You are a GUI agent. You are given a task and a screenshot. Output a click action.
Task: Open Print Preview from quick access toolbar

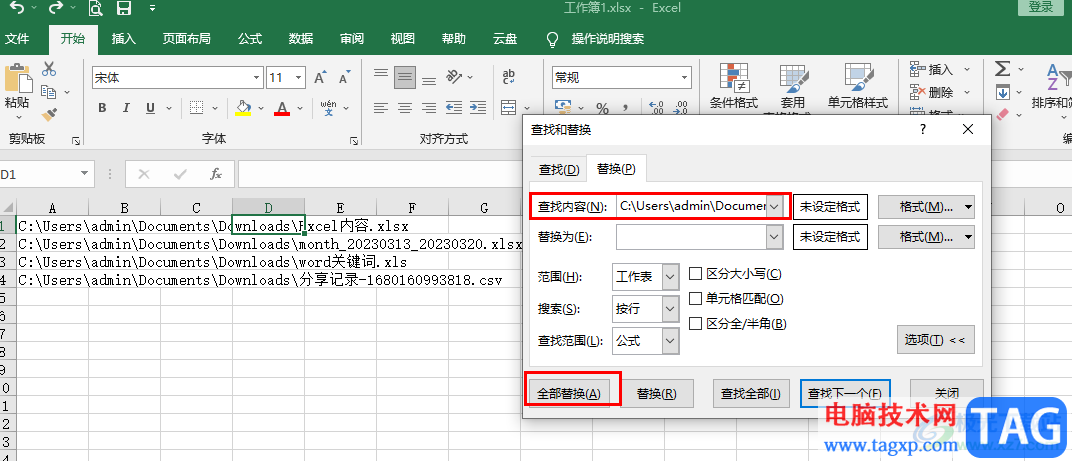tap(96, 9)
